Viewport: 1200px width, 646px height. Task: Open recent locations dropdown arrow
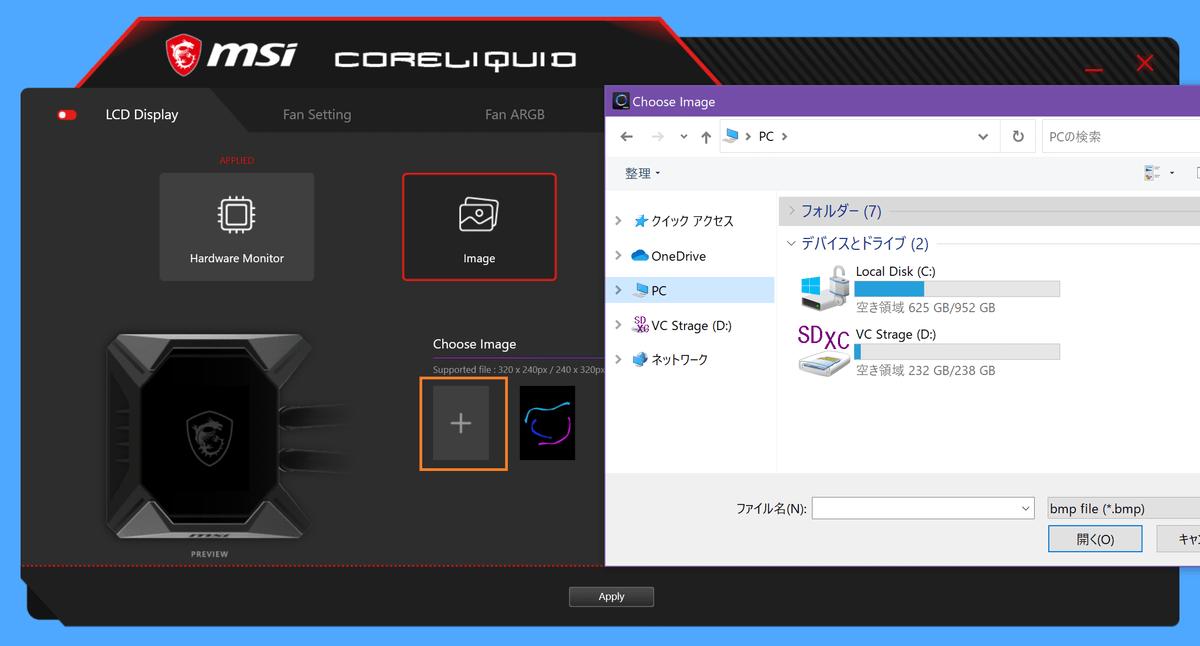[x=684, y=137]
